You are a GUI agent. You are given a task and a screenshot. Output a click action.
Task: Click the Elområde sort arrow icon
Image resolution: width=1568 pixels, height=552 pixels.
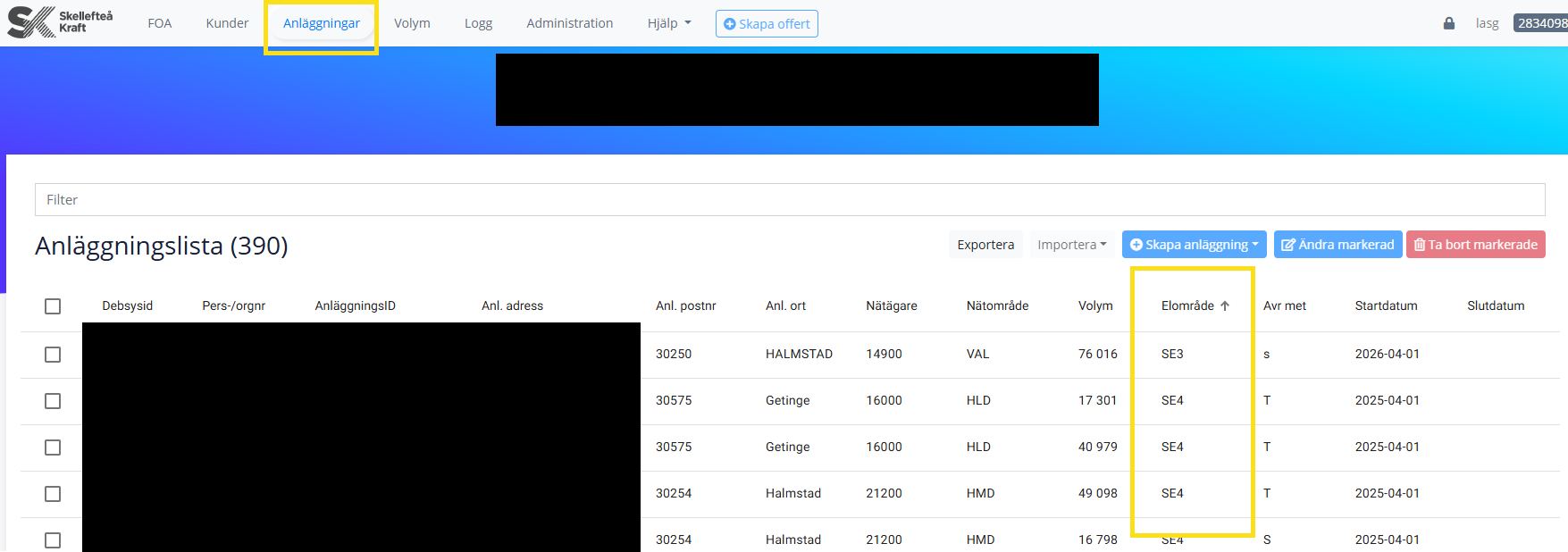(1225, 306)
